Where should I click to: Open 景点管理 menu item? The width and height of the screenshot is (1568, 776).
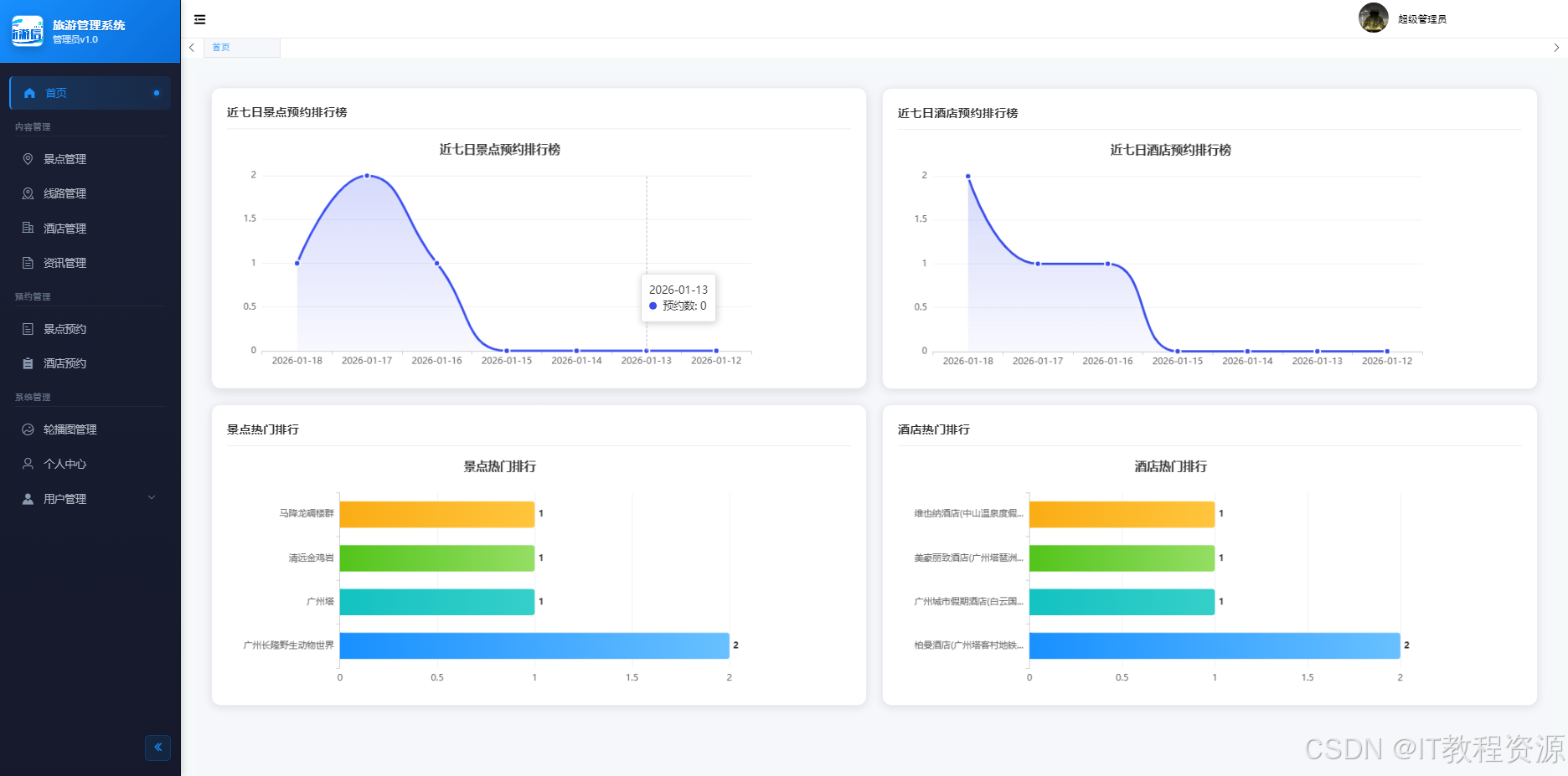click(x=90, y=159)
